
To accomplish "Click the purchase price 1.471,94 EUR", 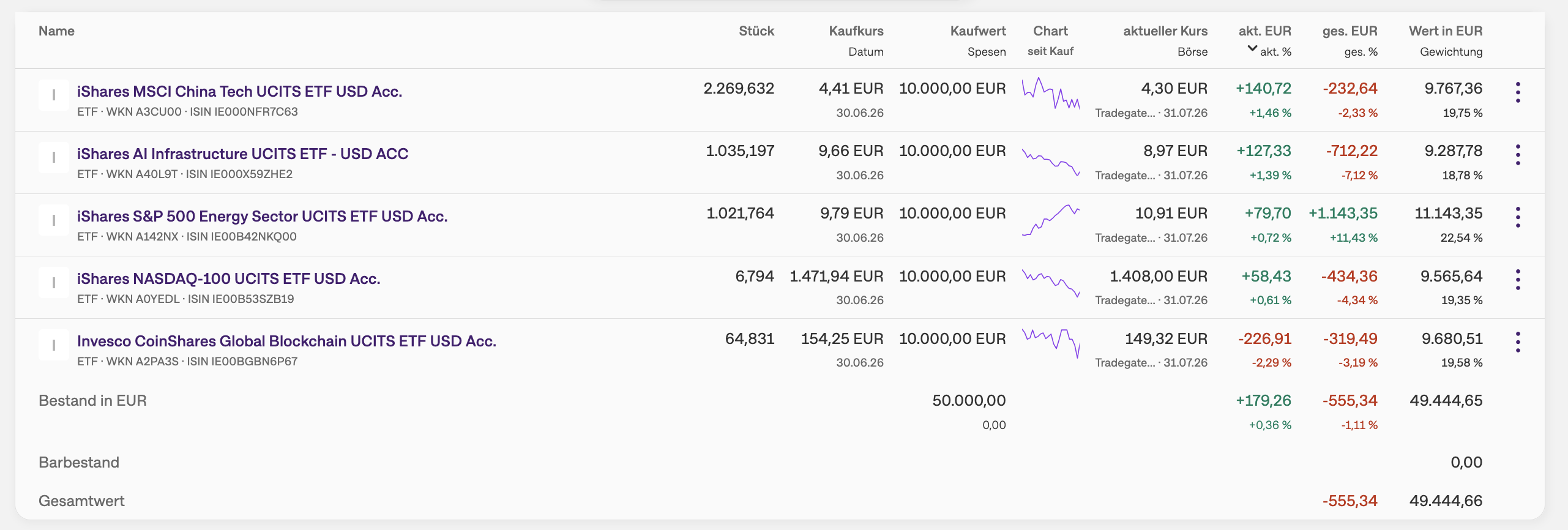I will 837,277.
